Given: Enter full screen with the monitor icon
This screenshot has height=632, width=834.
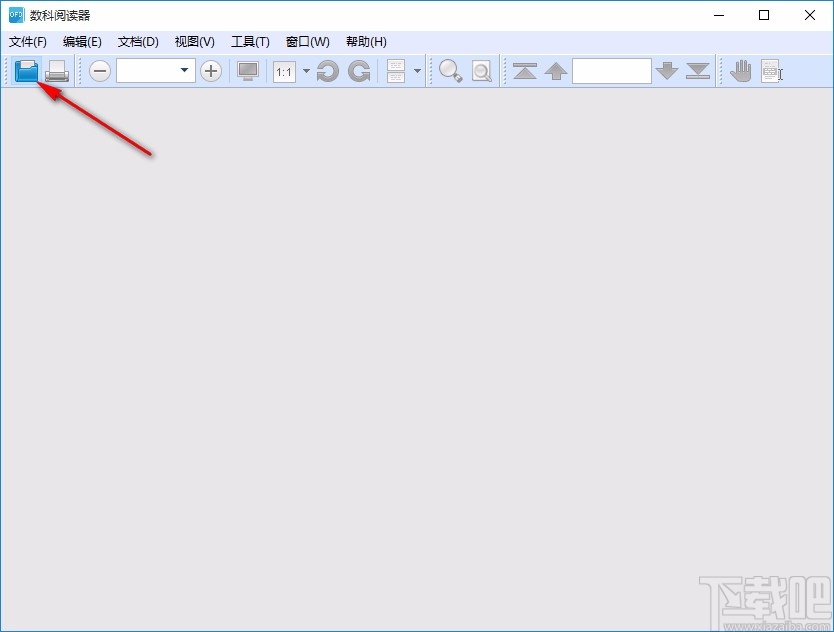Looking at the screenshot, I should point(248,71).
